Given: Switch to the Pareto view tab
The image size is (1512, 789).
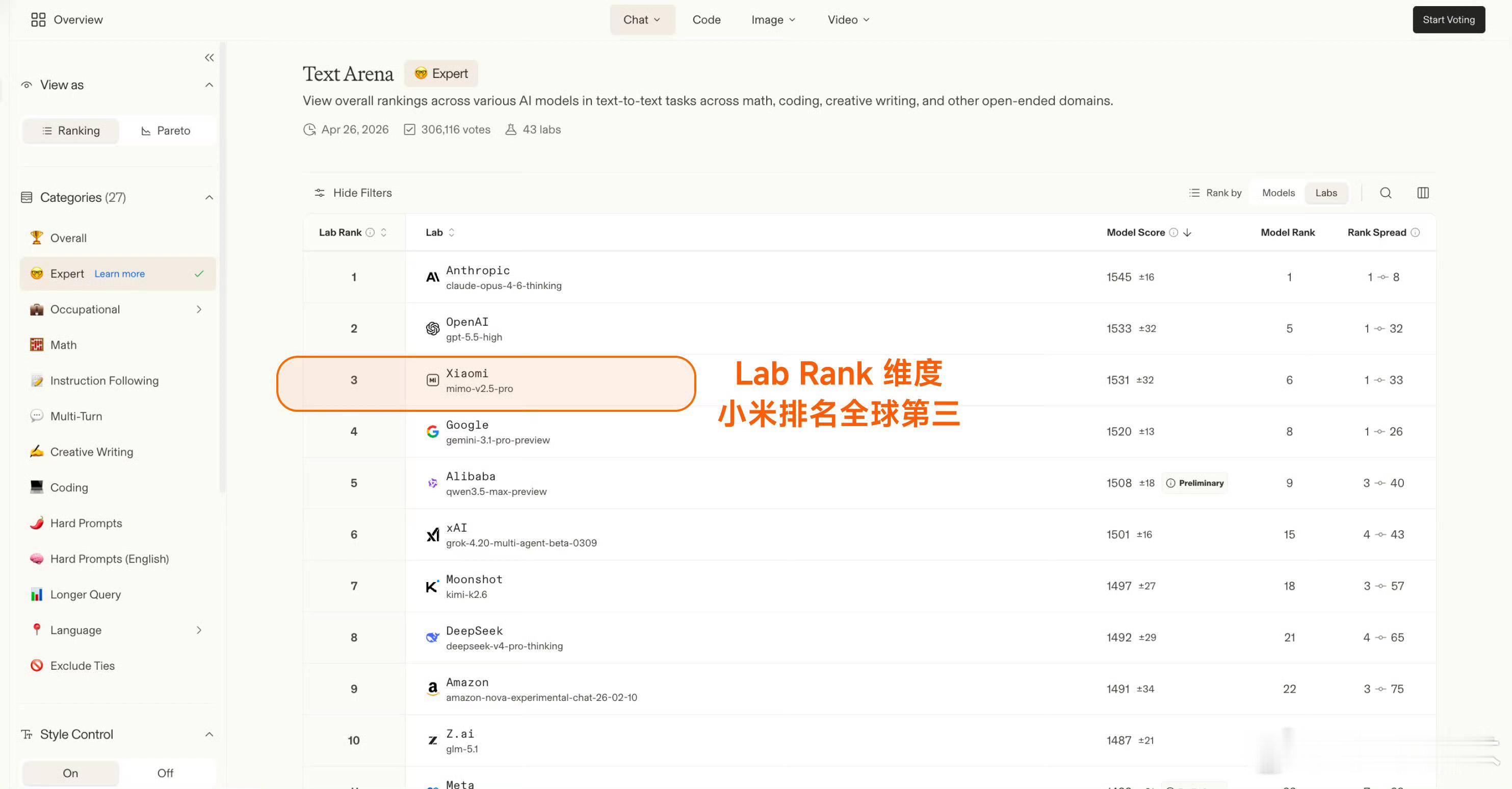Looking at the screenshot, I should (166, 130).
